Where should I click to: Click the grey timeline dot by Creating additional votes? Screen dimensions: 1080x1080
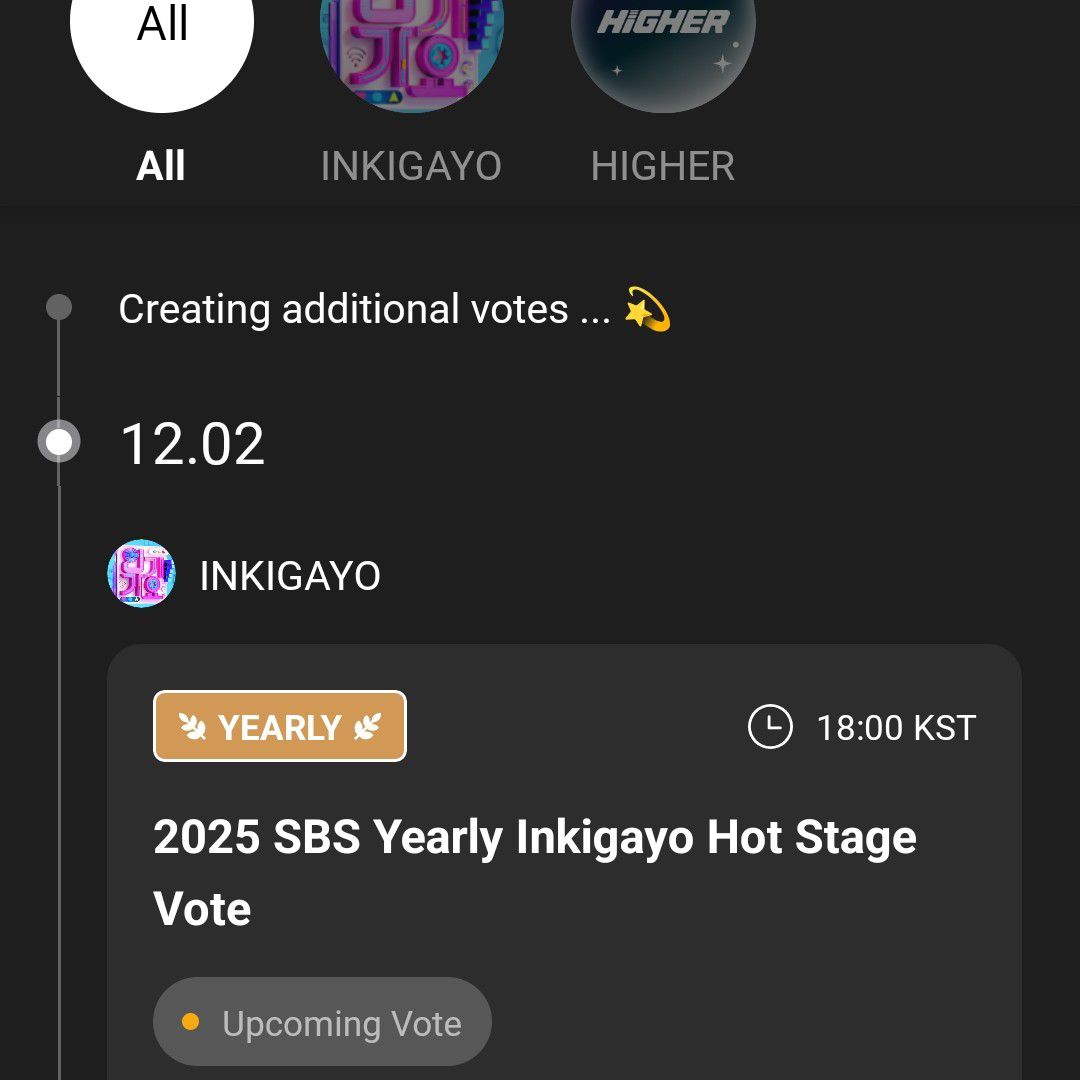pyautogui.click(x=59, y=307)
